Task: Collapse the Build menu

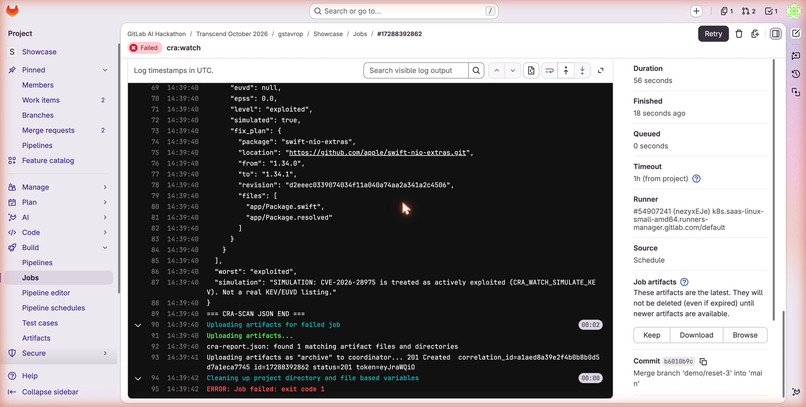Action: (x=105, y=248)
